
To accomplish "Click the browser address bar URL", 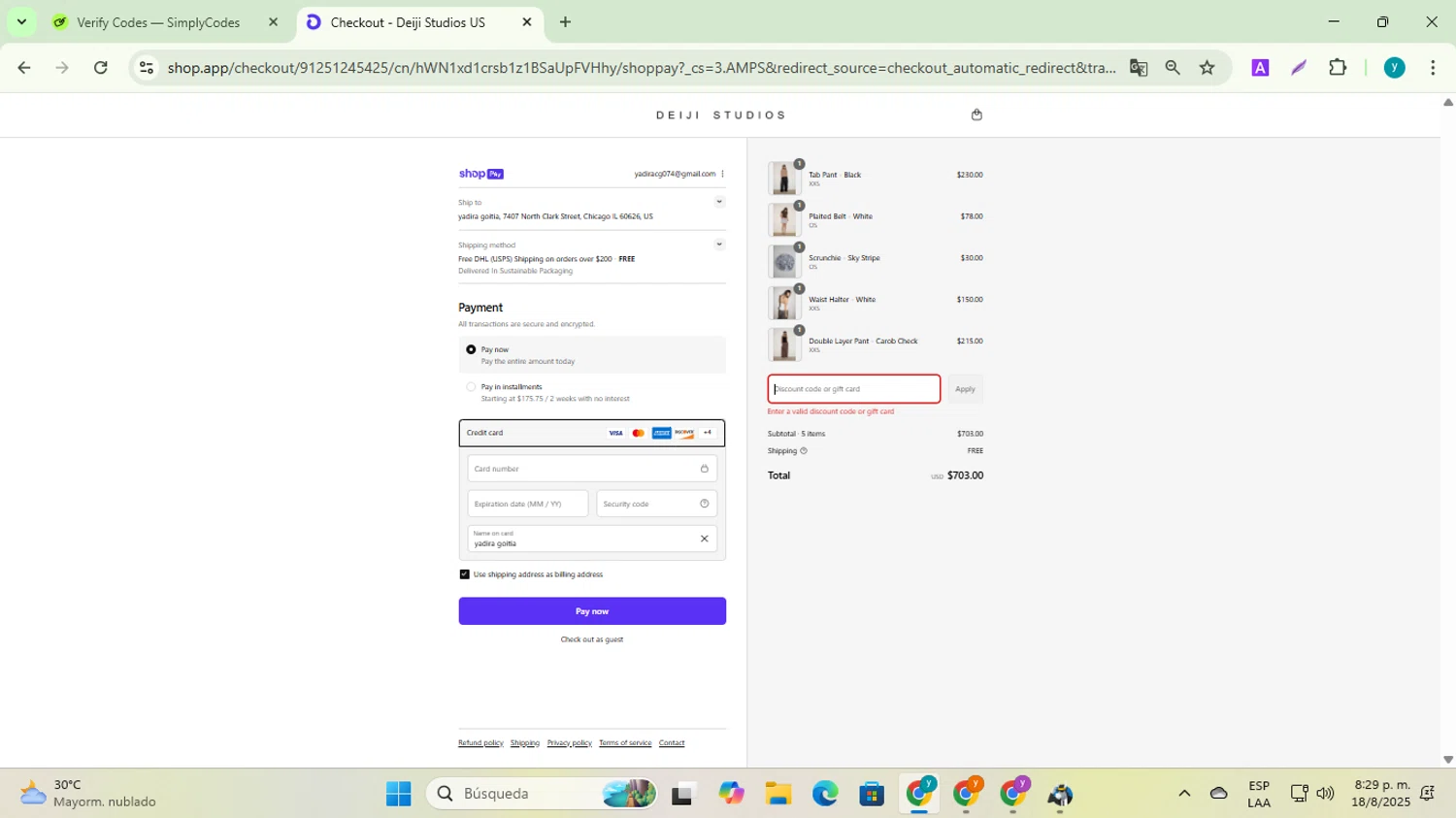I will pos(641,68).
